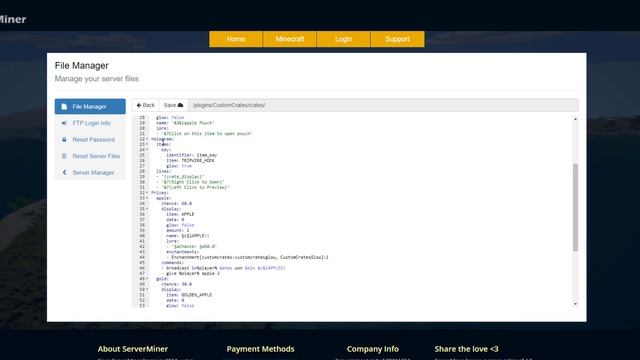Click the editor scroll-up arrow
640x360 pixels.
coord(576,119)
